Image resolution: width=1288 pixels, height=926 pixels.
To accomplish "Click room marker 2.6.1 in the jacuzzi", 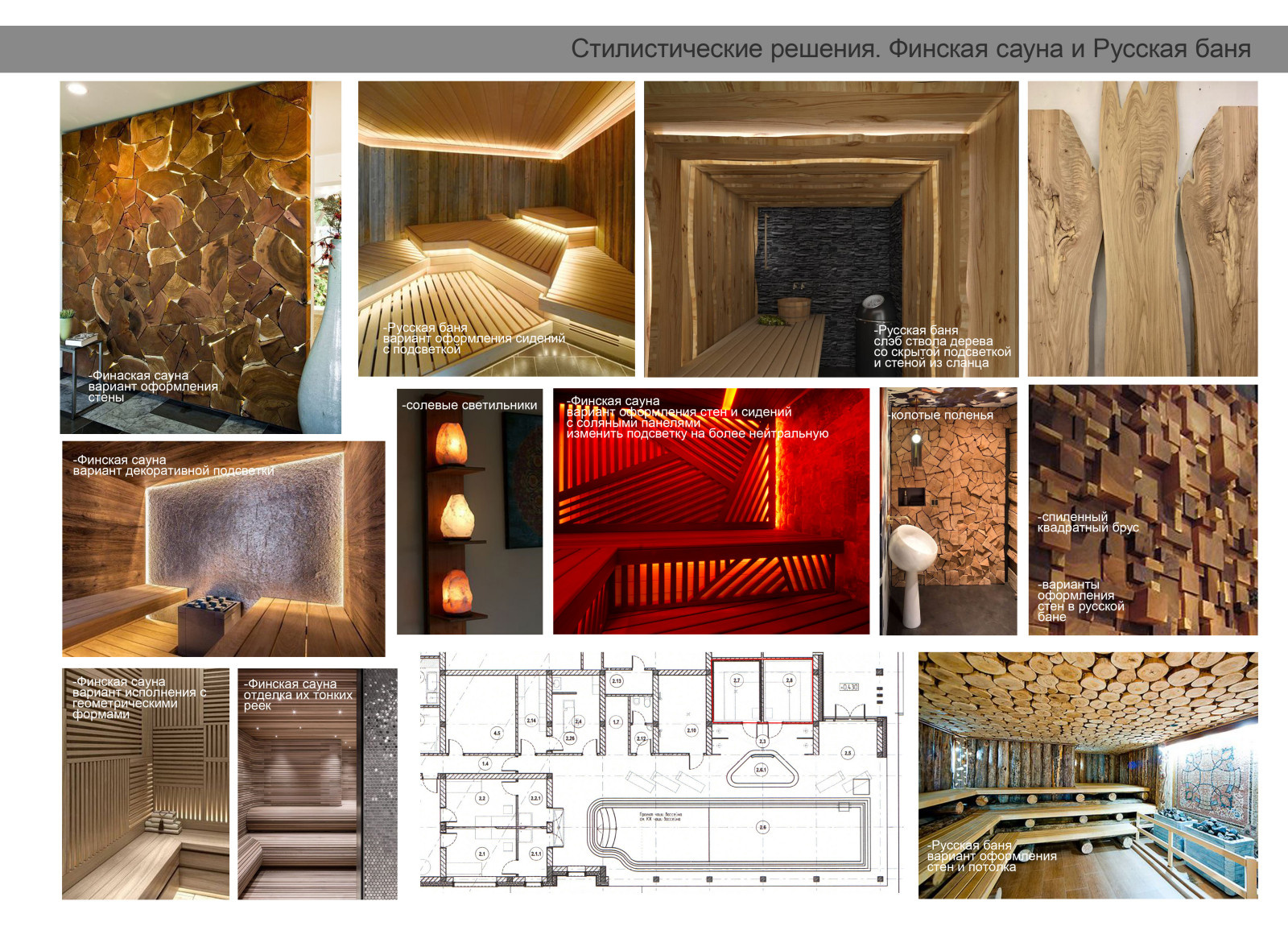I will [x=761, y=770].
